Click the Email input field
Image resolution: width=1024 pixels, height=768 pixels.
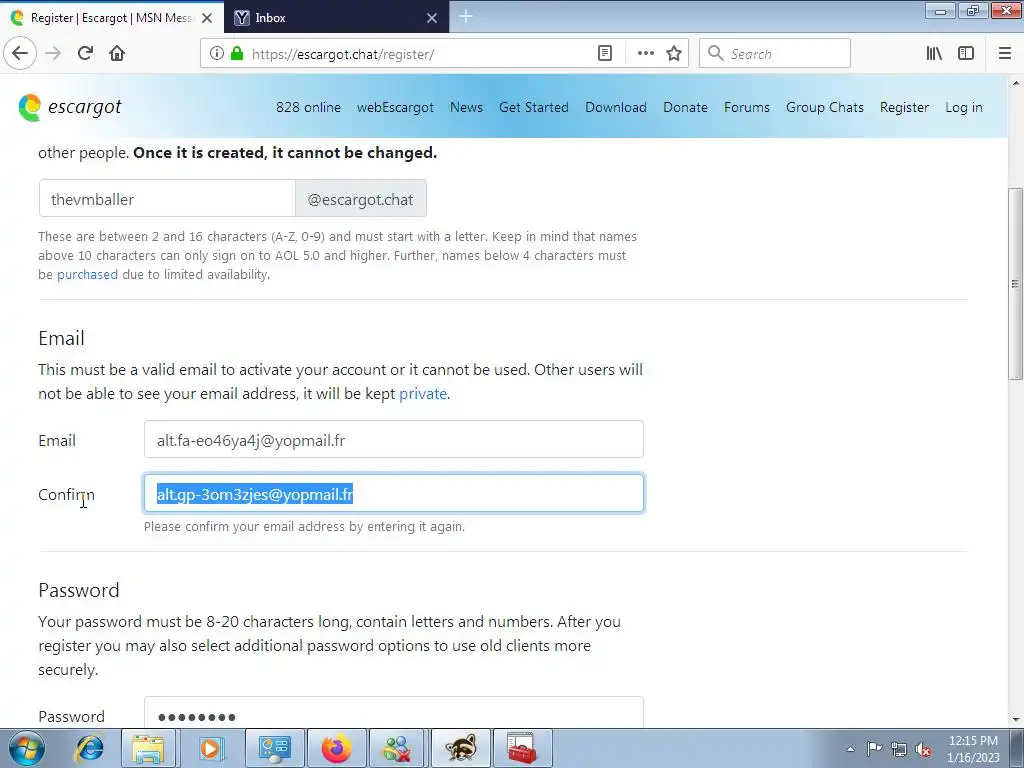coord(394,440)
